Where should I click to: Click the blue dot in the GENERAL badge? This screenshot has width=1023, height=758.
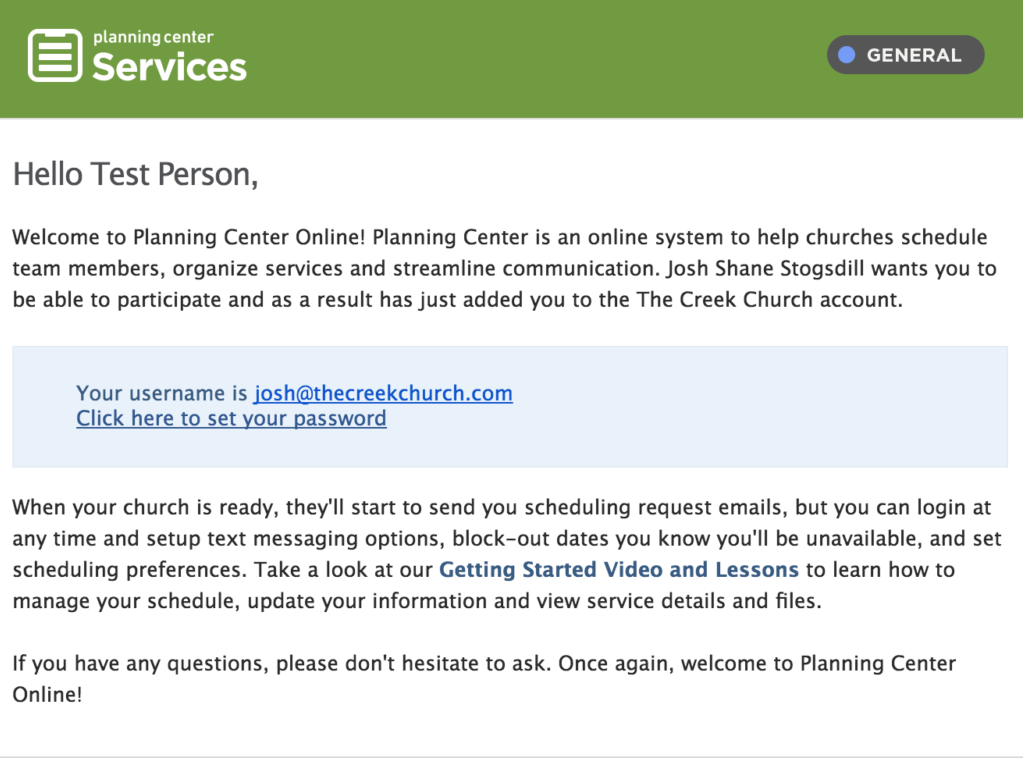click(x=847, y=55)
